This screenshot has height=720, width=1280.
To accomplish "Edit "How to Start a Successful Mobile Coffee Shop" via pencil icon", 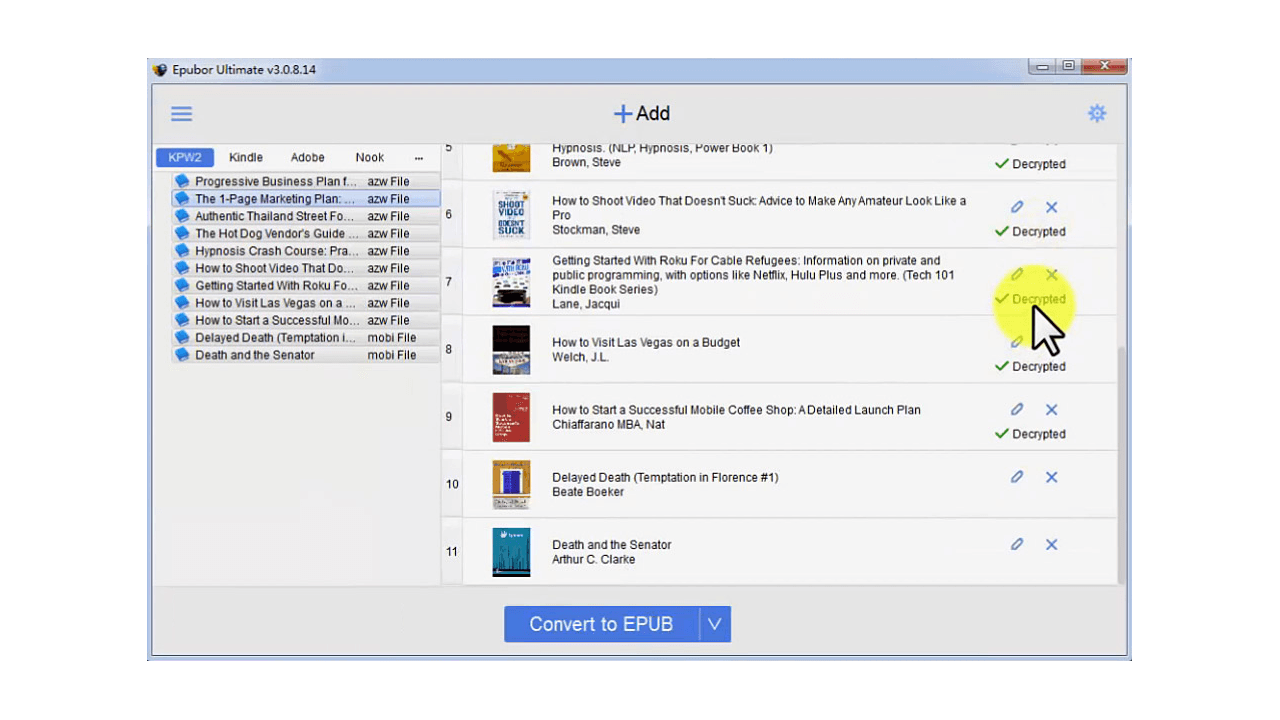I will pyautogui.click(x=1017, y=409).
